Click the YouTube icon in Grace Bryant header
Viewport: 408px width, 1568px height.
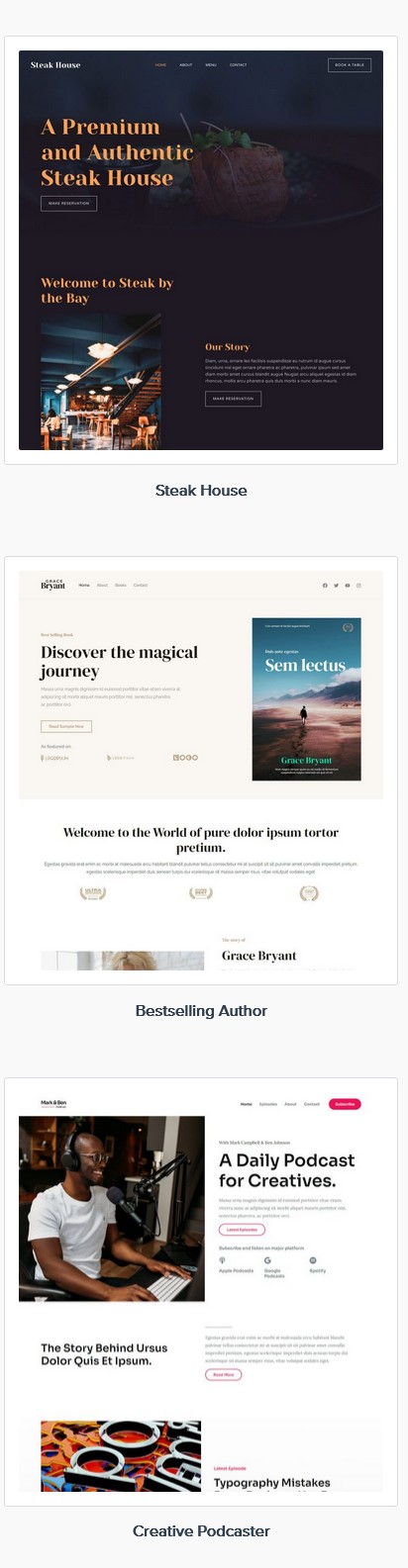[348, 586]
